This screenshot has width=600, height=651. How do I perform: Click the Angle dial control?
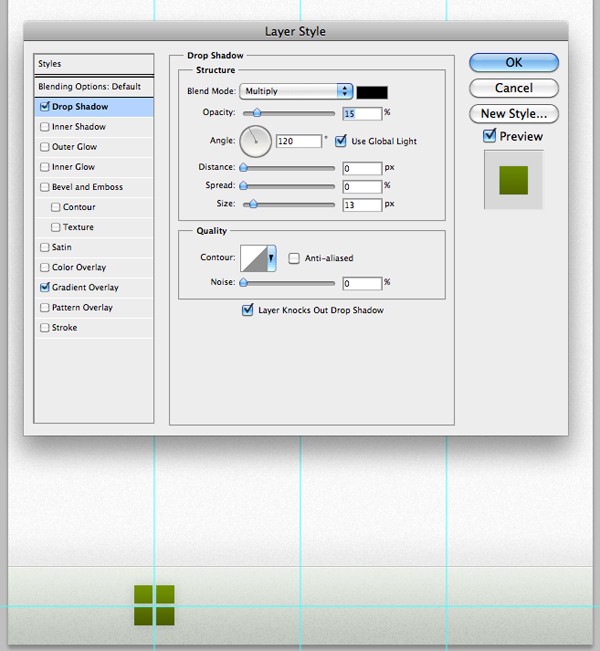click(x=255, y=142)
